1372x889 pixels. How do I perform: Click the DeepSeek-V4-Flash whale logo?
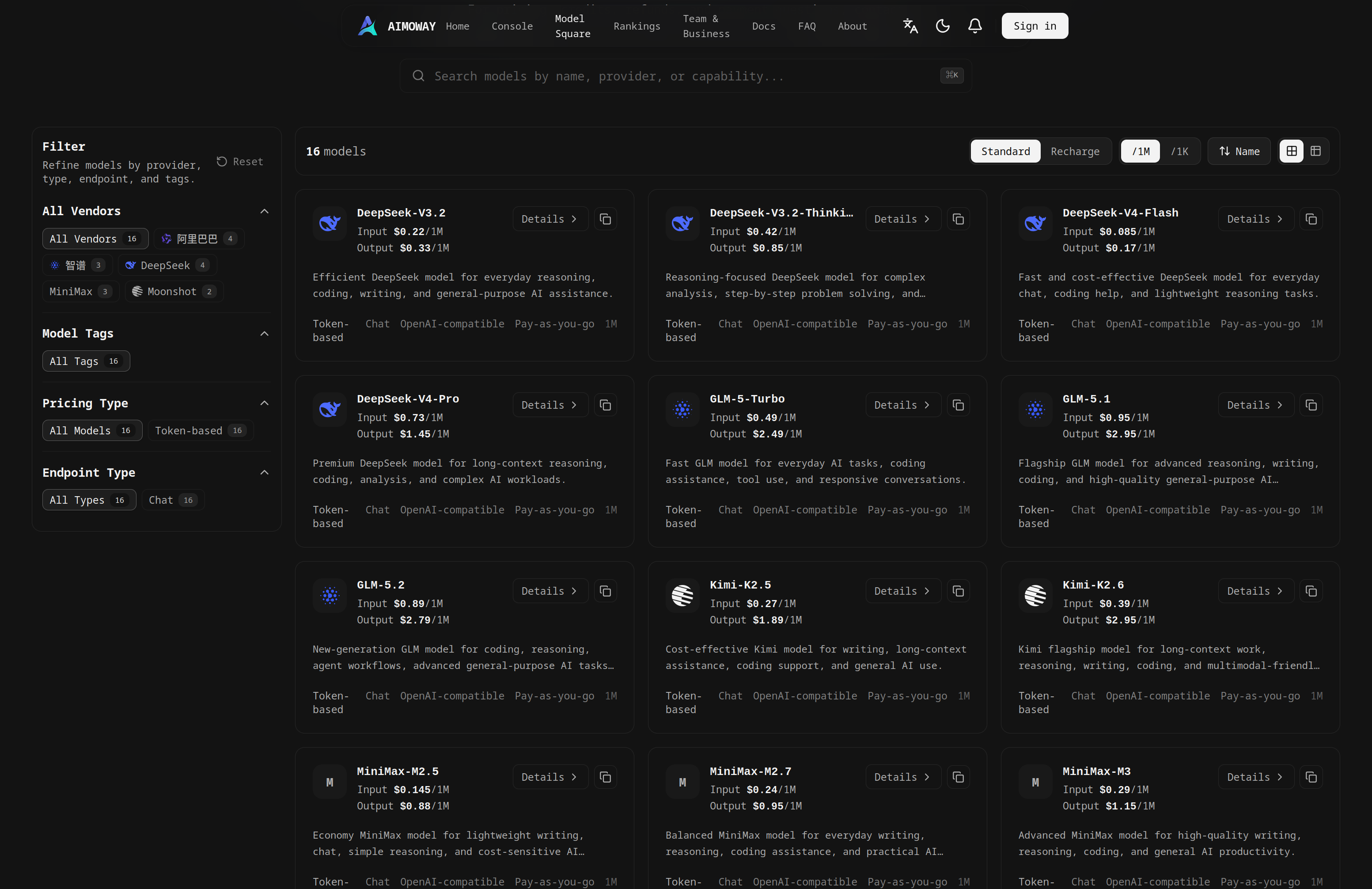pos(1035,223)
